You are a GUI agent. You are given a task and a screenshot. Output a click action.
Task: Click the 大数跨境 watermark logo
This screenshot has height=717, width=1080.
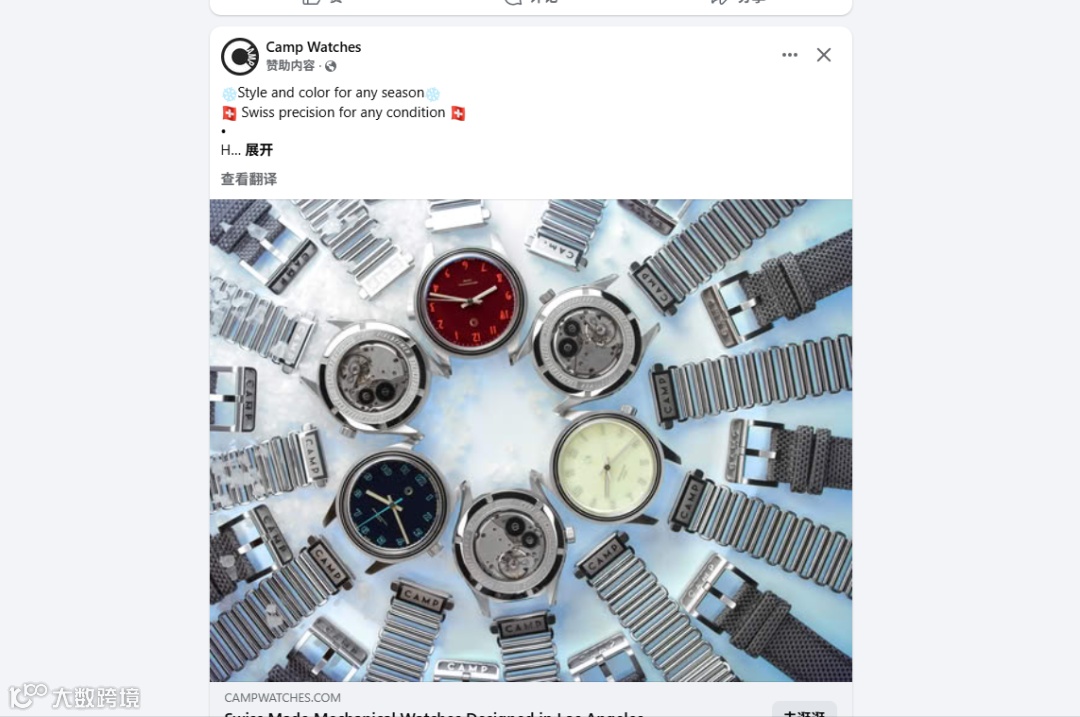(74, 696)
